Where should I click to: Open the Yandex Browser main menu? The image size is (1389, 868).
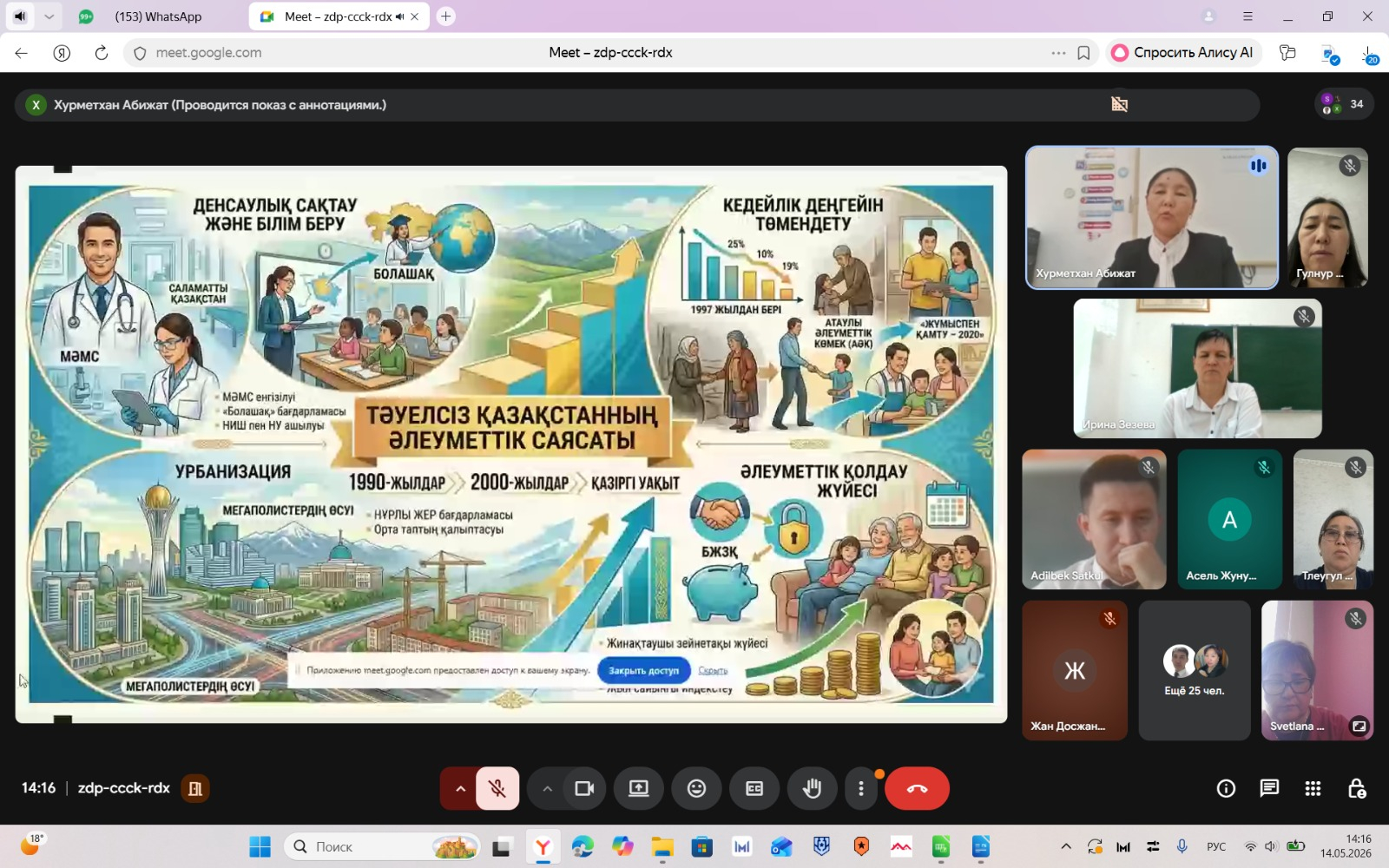(1247, 16)
